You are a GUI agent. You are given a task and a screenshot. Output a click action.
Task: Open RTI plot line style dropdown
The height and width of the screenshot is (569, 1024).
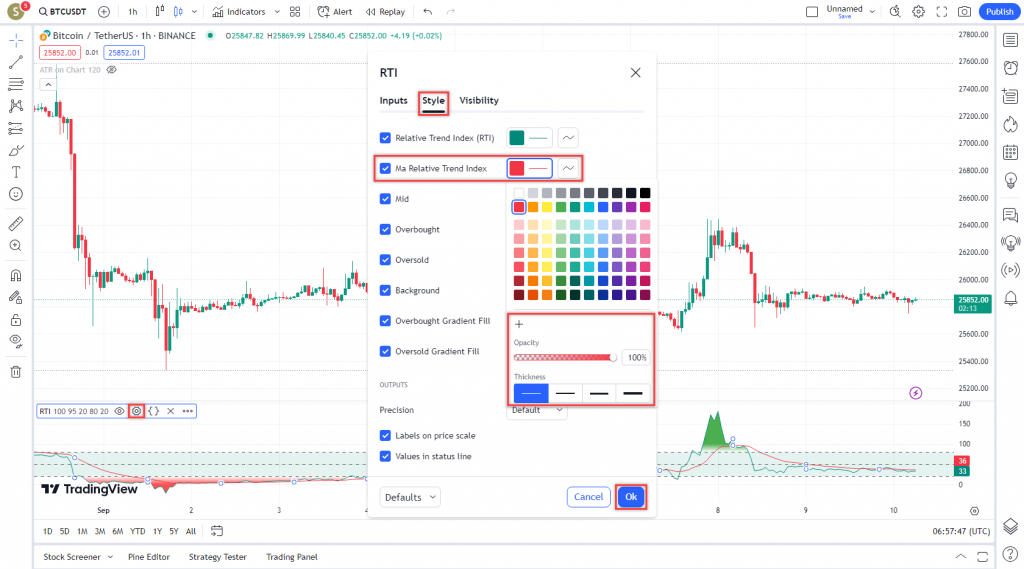tap(568, 138)
